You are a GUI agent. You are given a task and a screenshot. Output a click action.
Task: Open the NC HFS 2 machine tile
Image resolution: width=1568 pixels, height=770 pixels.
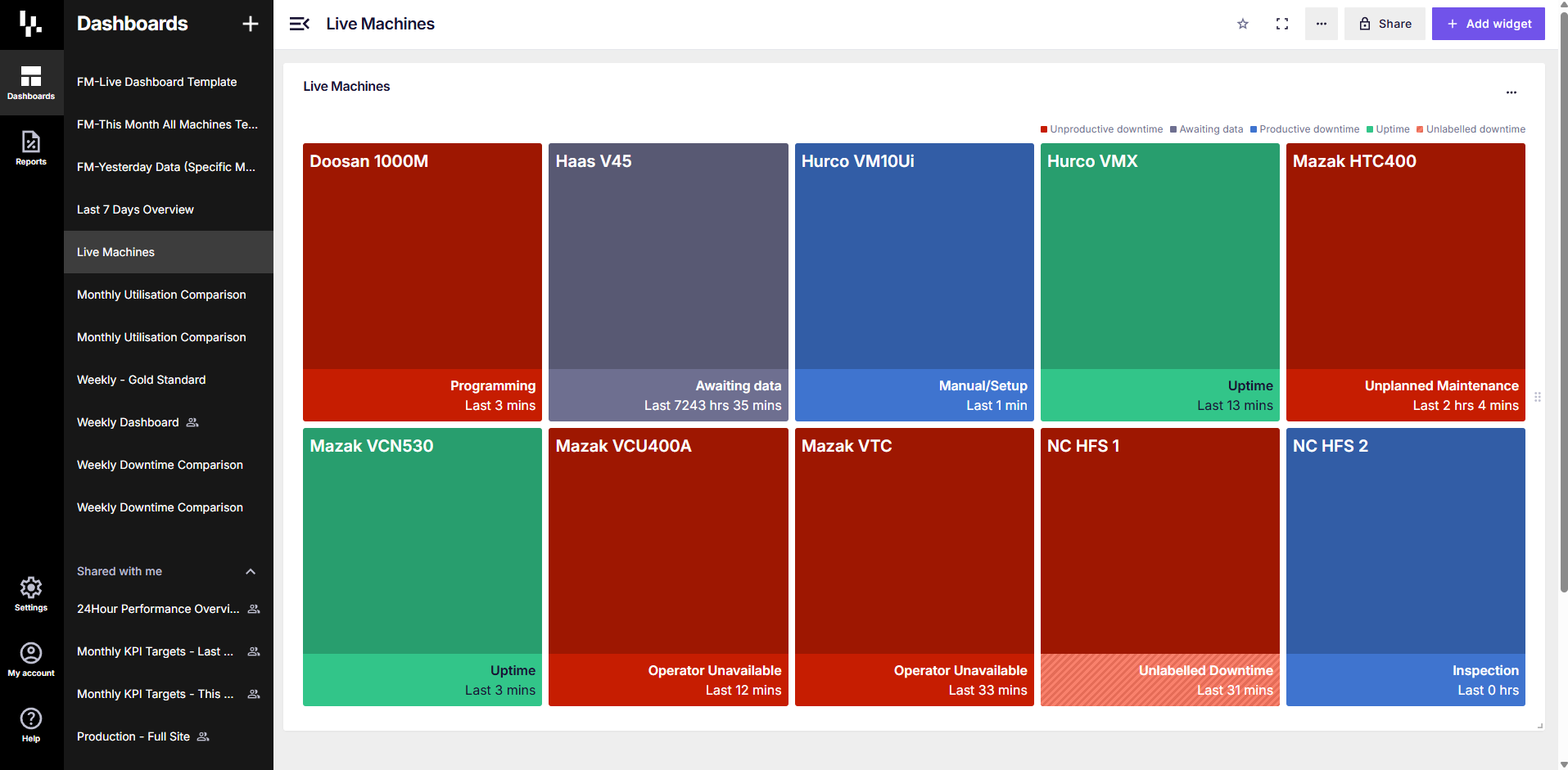[x=1406, y=567]
